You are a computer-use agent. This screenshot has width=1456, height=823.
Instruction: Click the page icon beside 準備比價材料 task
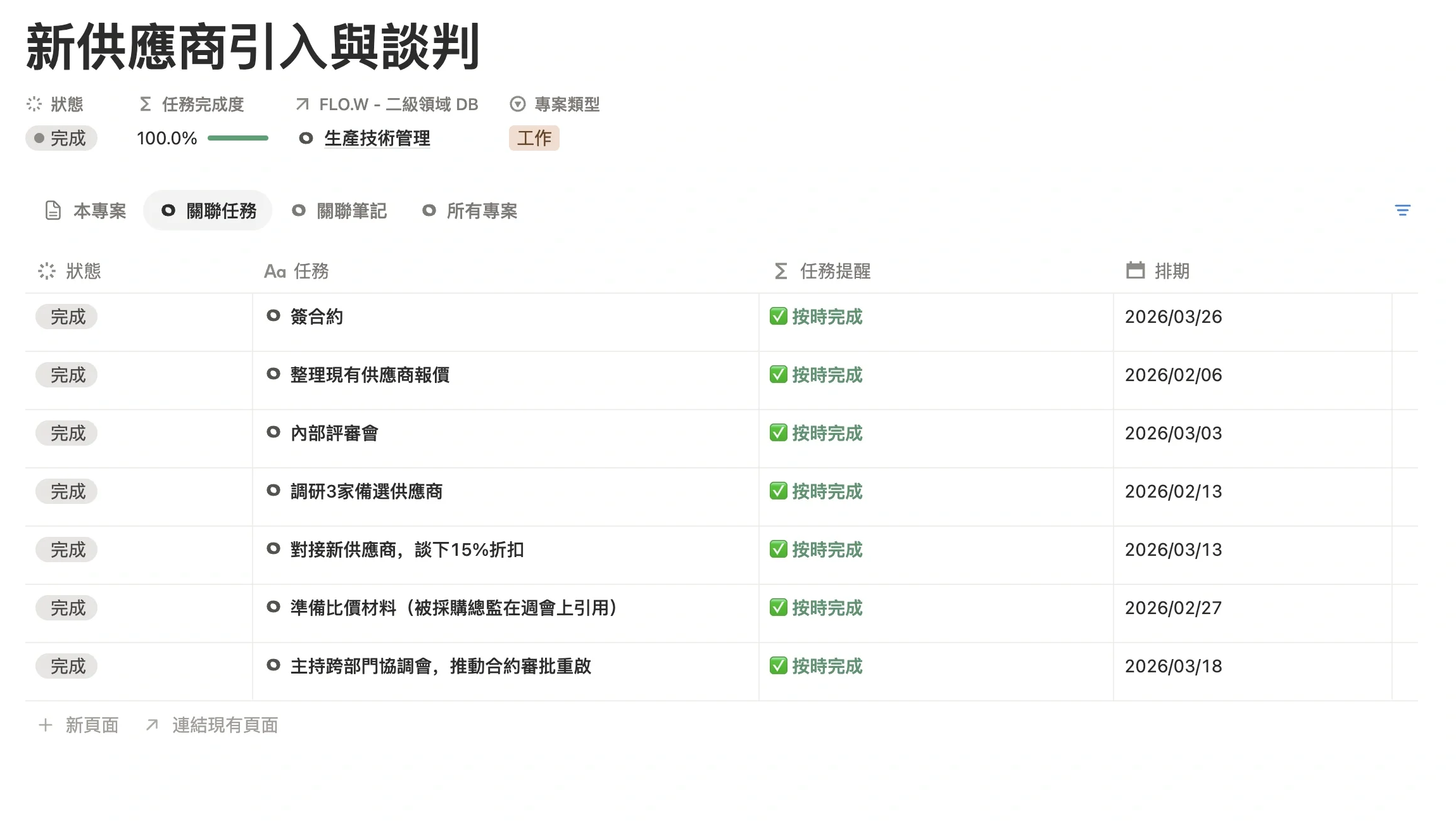pyautogui.click(x=273, y=606)
